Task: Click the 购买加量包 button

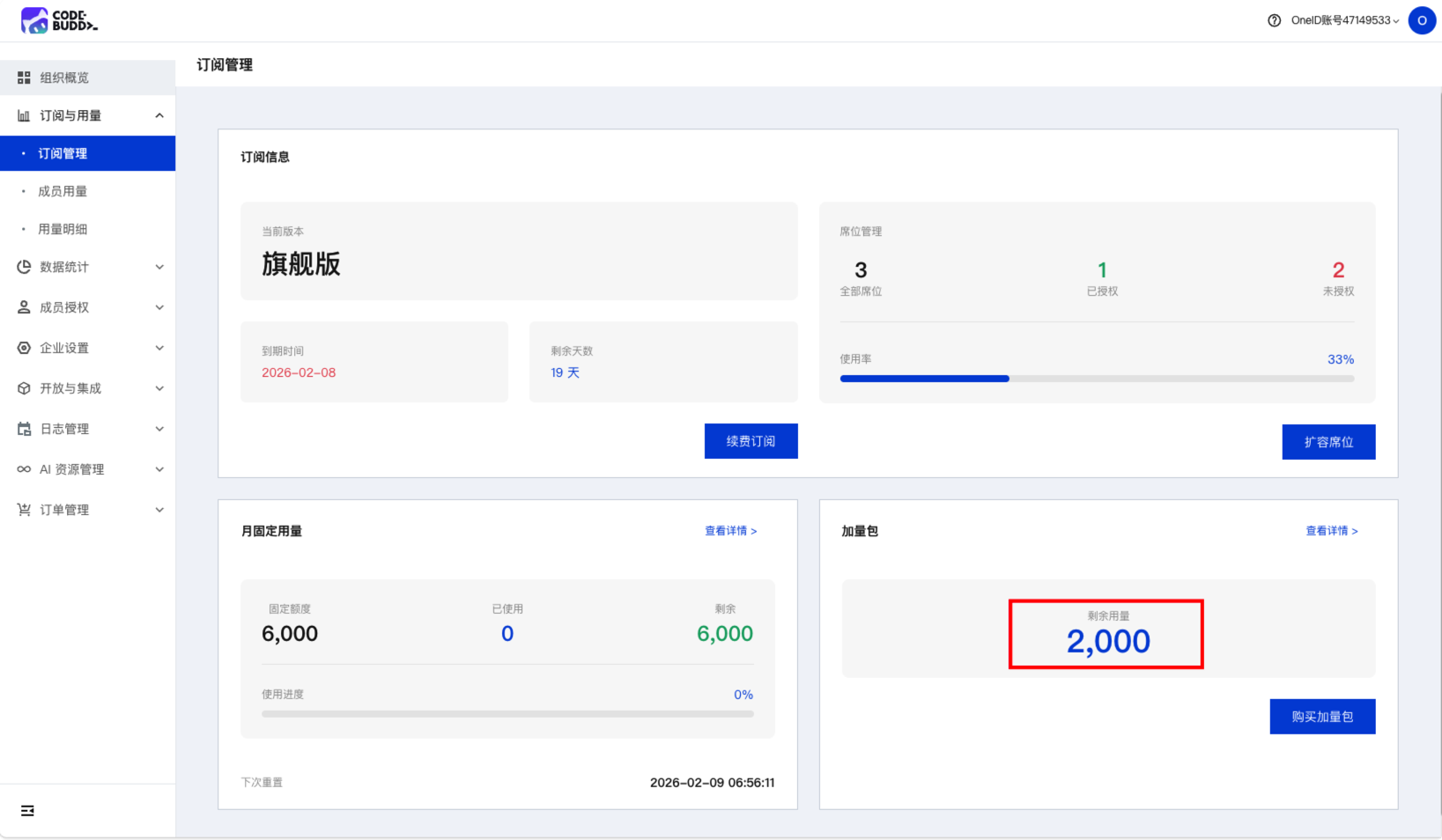Action: tap(1321, 717)
